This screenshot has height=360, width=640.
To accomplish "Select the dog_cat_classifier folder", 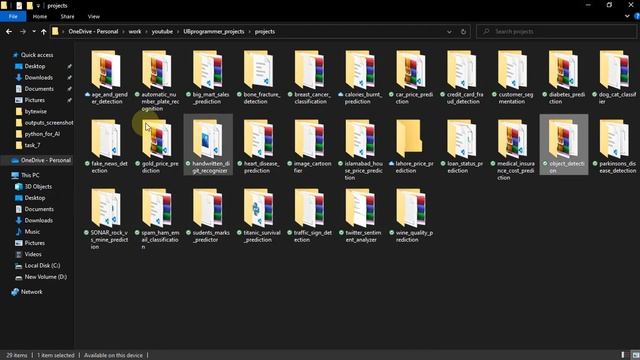I will coord(615,77).
